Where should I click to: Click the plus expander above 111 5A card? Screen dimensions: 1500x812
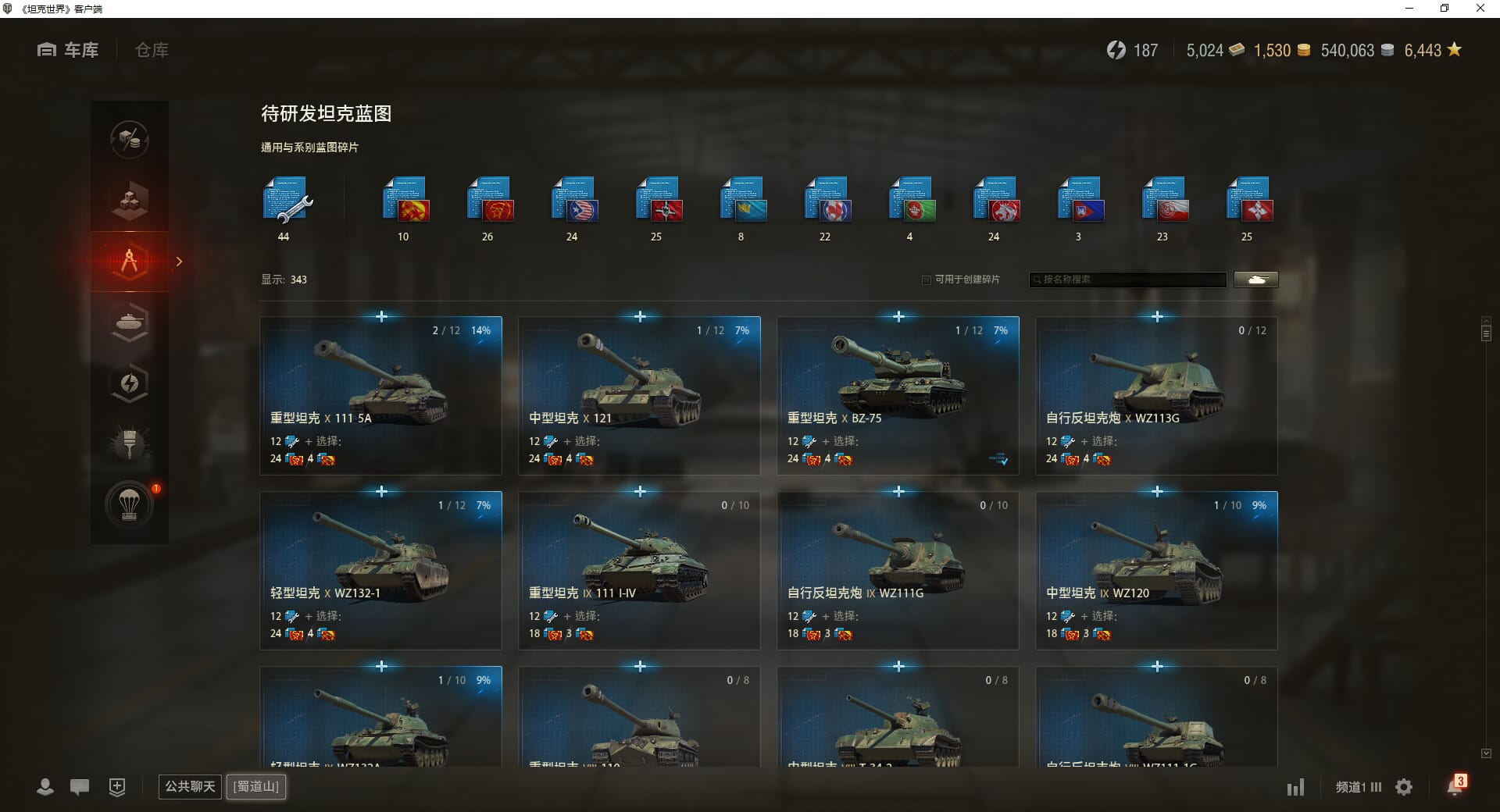[x=381, y=316]
